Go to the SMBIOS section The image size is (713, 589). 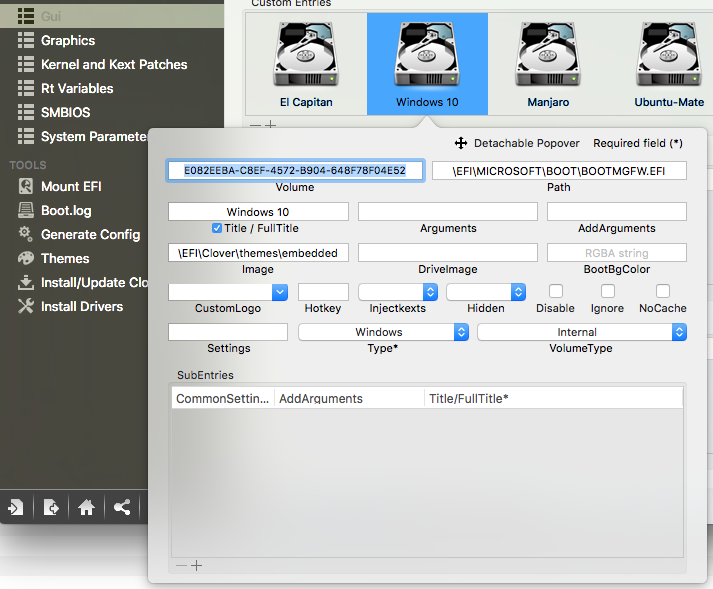[x=65, y=112]
